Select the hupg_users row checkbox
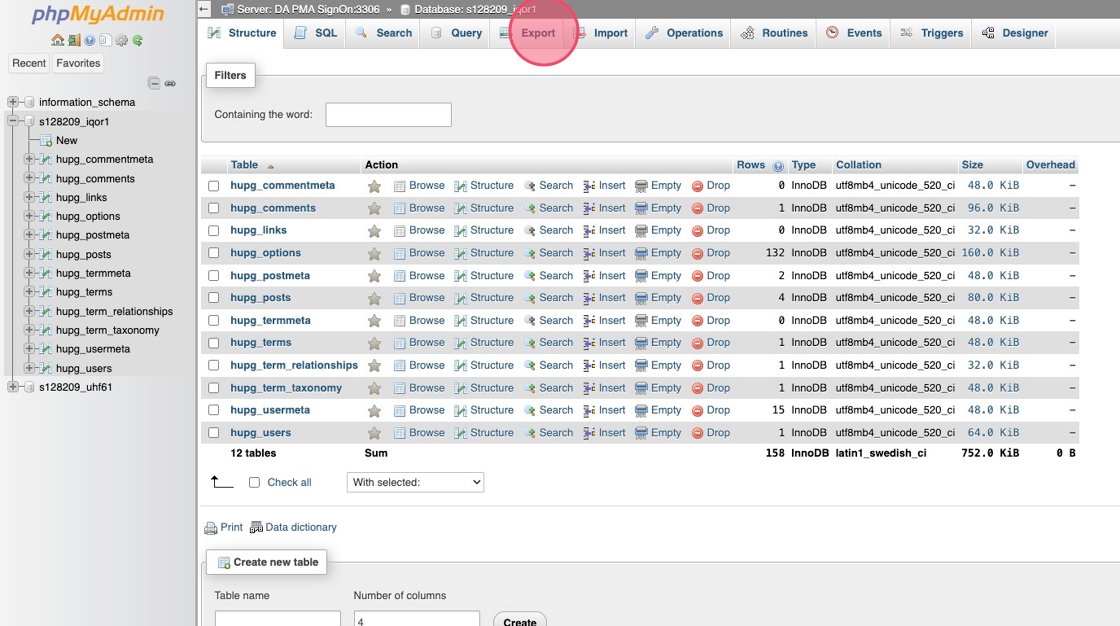This screenshot has width=1120, height=626. coord(213,433)
